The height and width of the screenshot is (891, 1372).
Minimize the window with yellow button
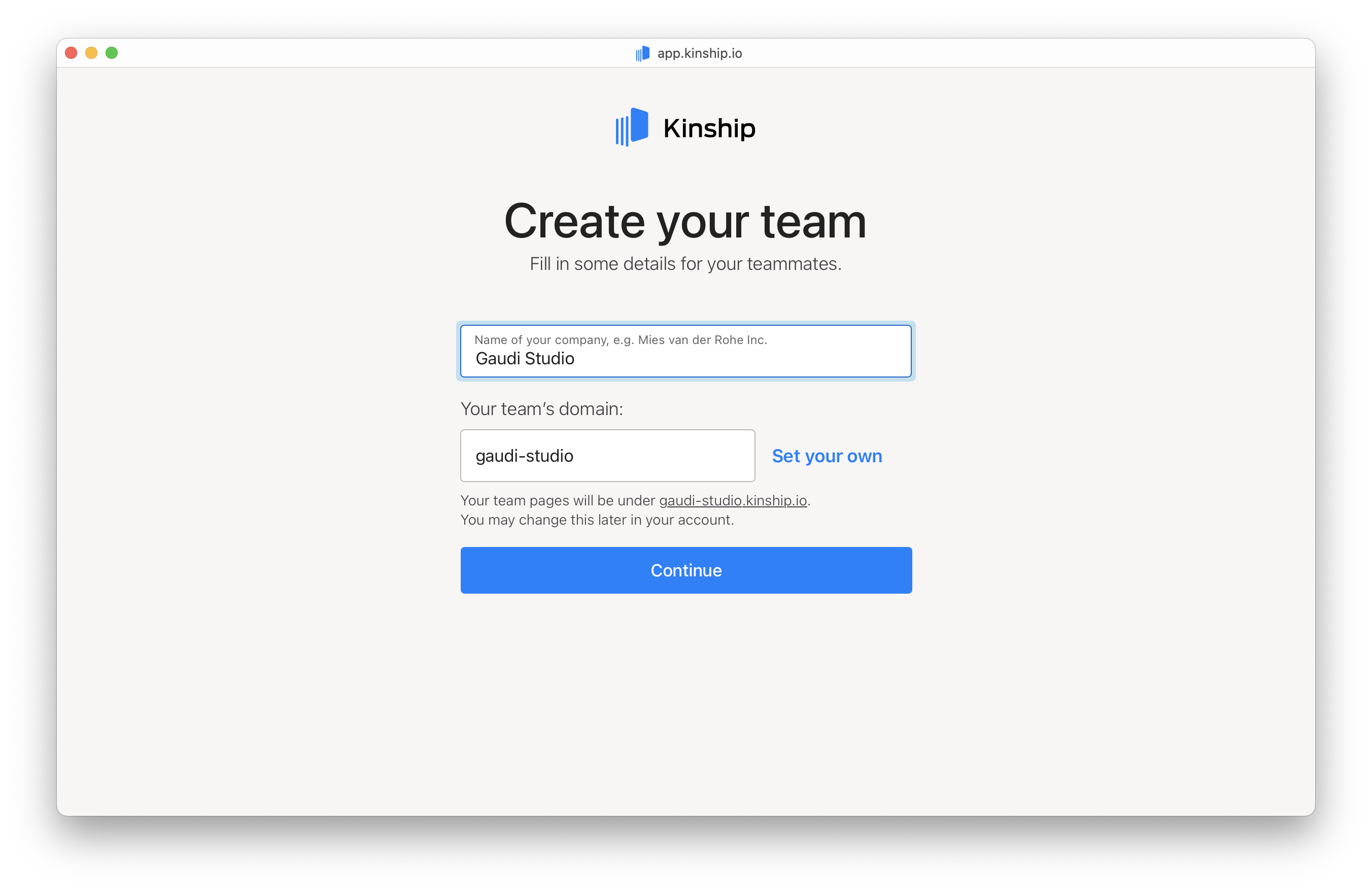coord(92,53)
